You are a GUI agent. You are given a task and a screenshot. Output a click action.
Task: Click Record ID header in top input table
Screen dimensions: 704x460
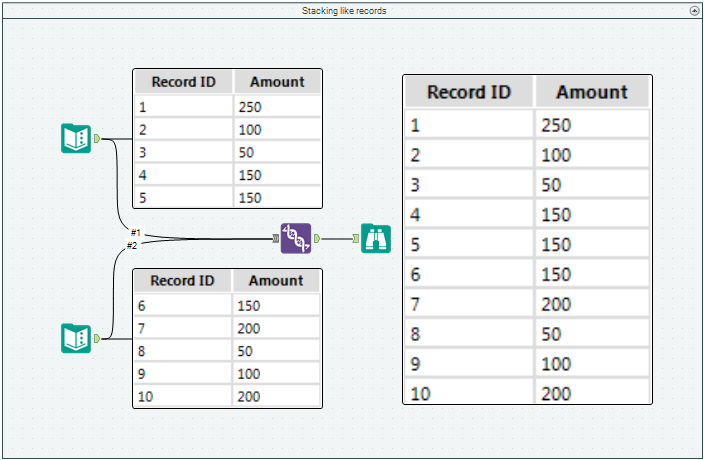184,82
